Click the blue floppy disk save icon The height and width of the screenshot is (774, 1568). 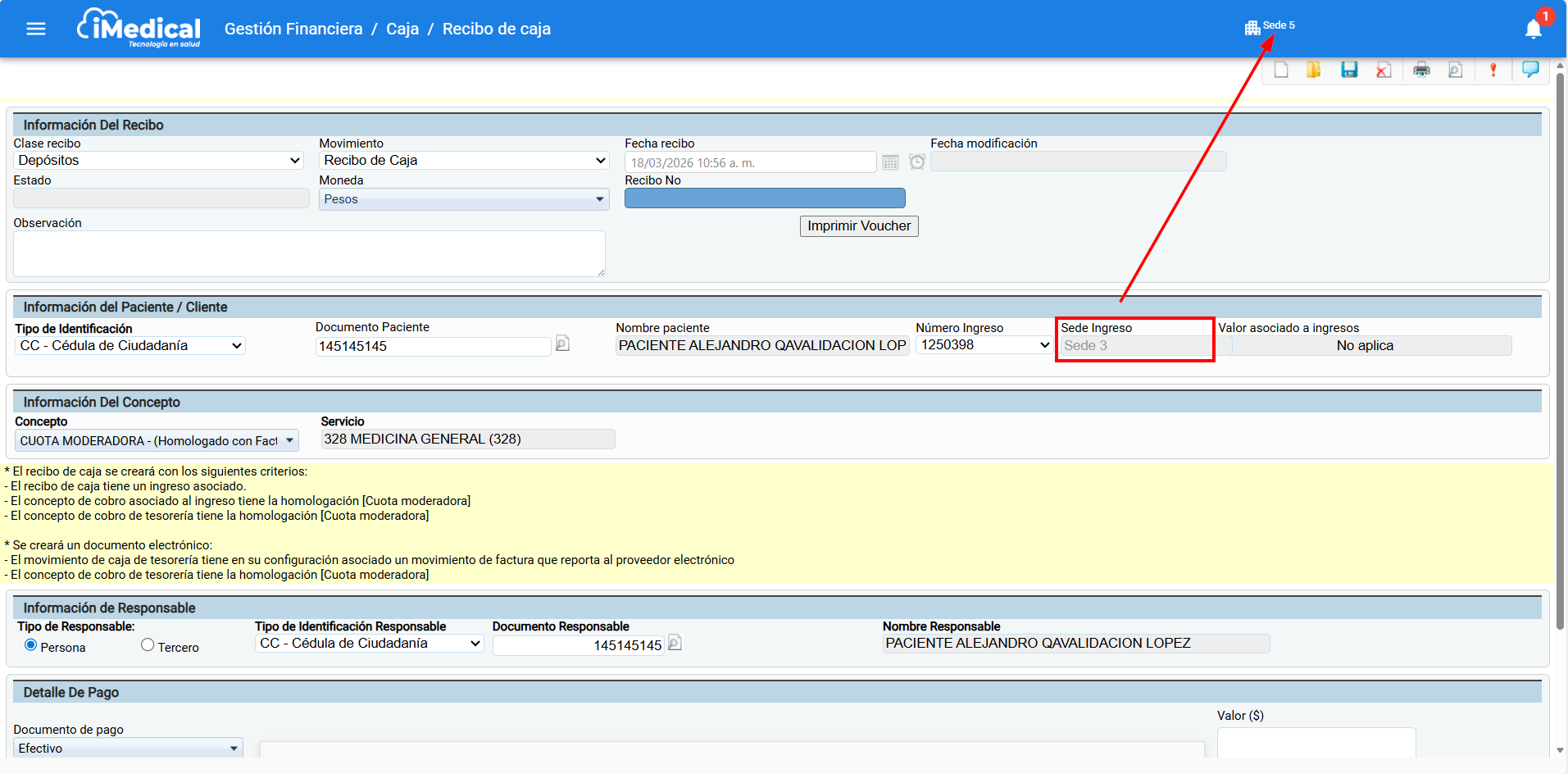click(1349, 71)
